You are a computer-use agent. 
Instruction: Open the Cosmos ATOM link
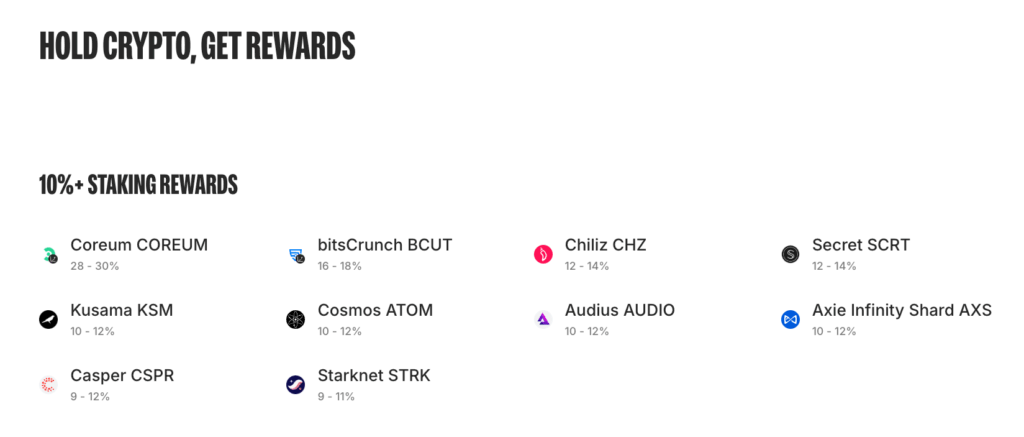[376, 310]
